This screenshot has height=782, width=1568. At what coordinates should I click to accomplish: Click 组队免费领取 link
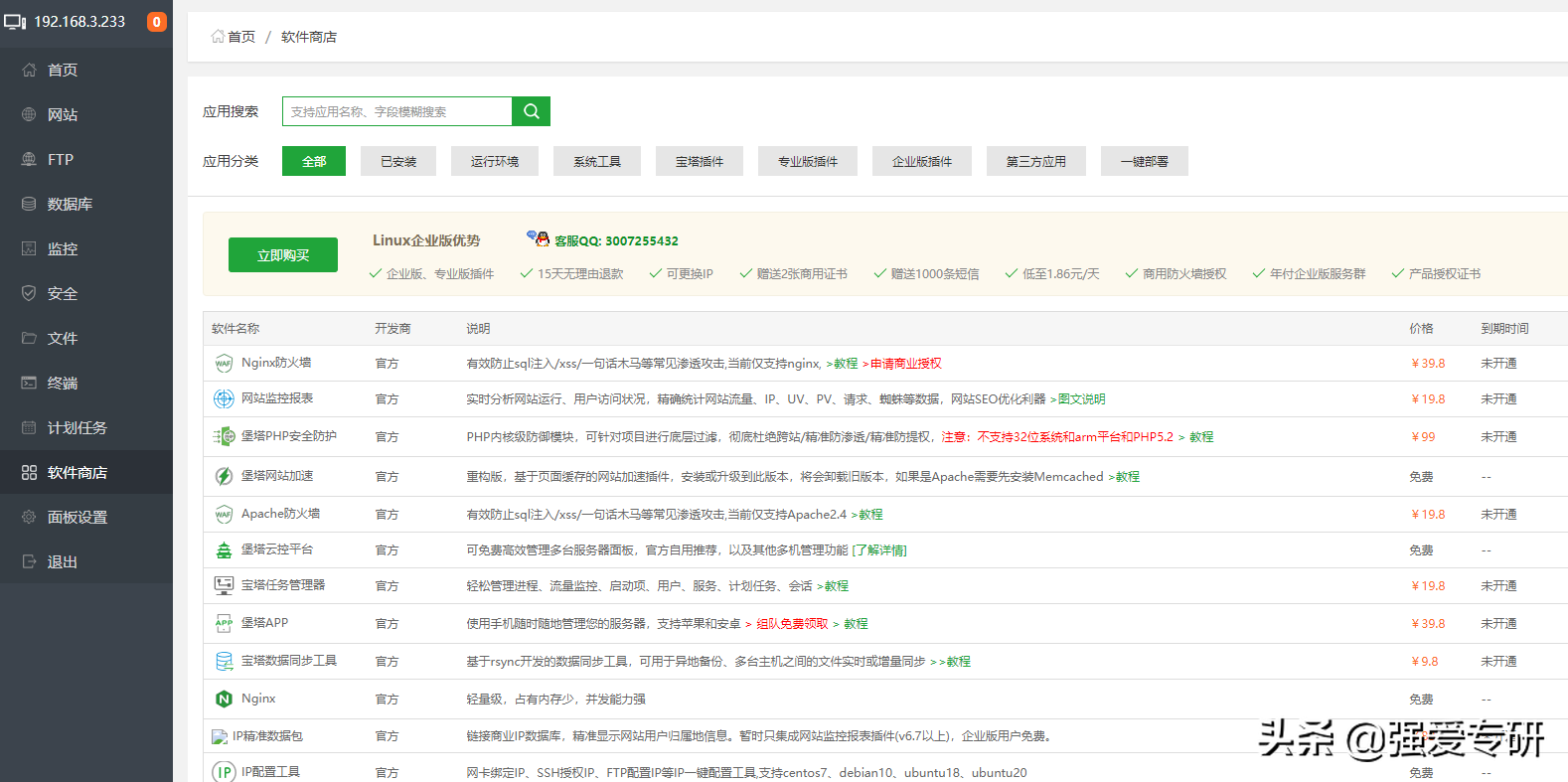792,624
